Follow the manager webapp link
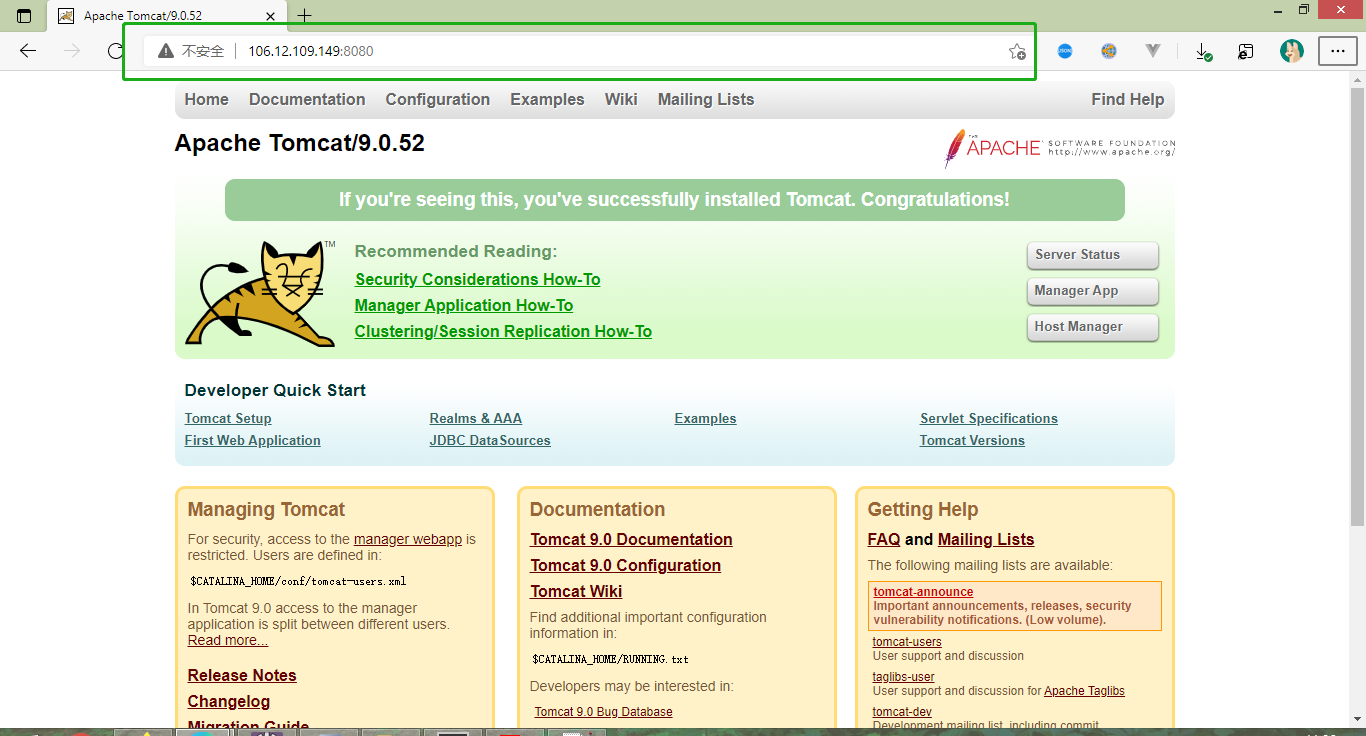 tap(408, 539)
